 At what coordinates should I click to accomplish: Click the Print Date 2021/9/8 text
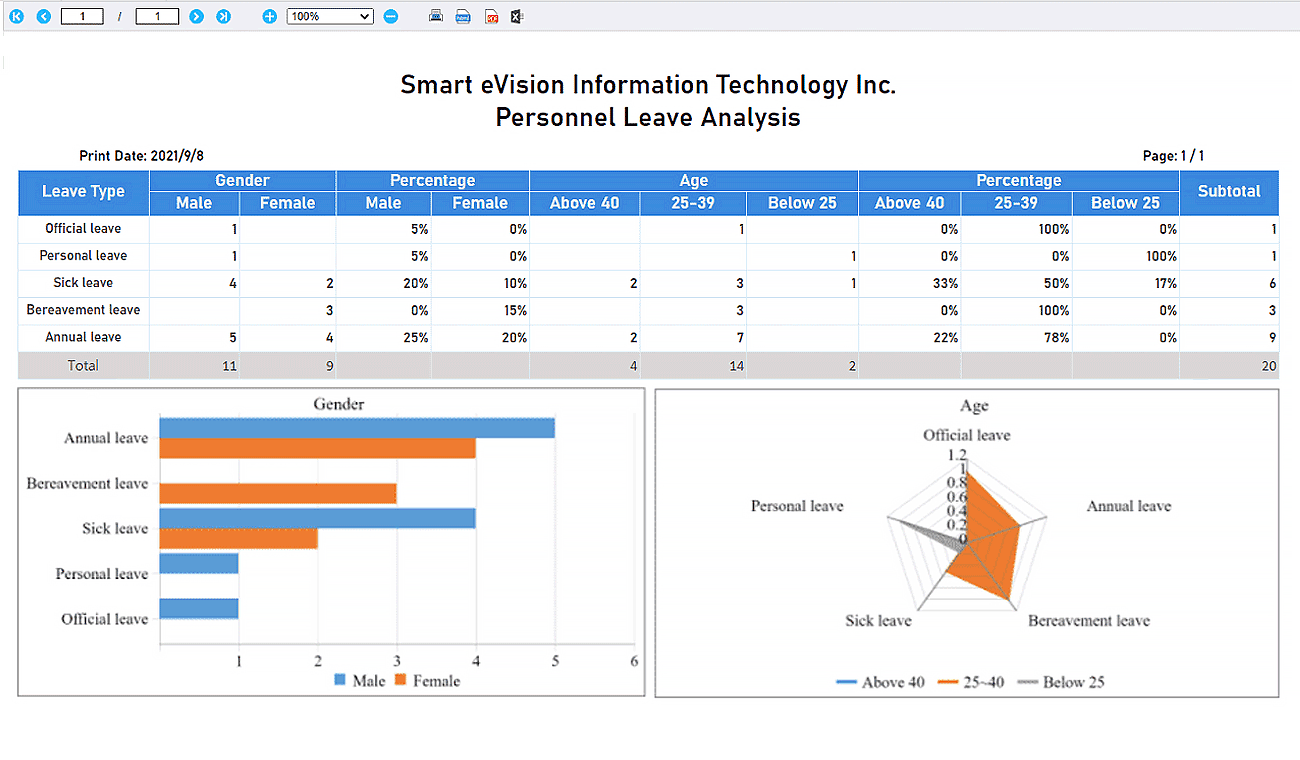tap(143, 156)
